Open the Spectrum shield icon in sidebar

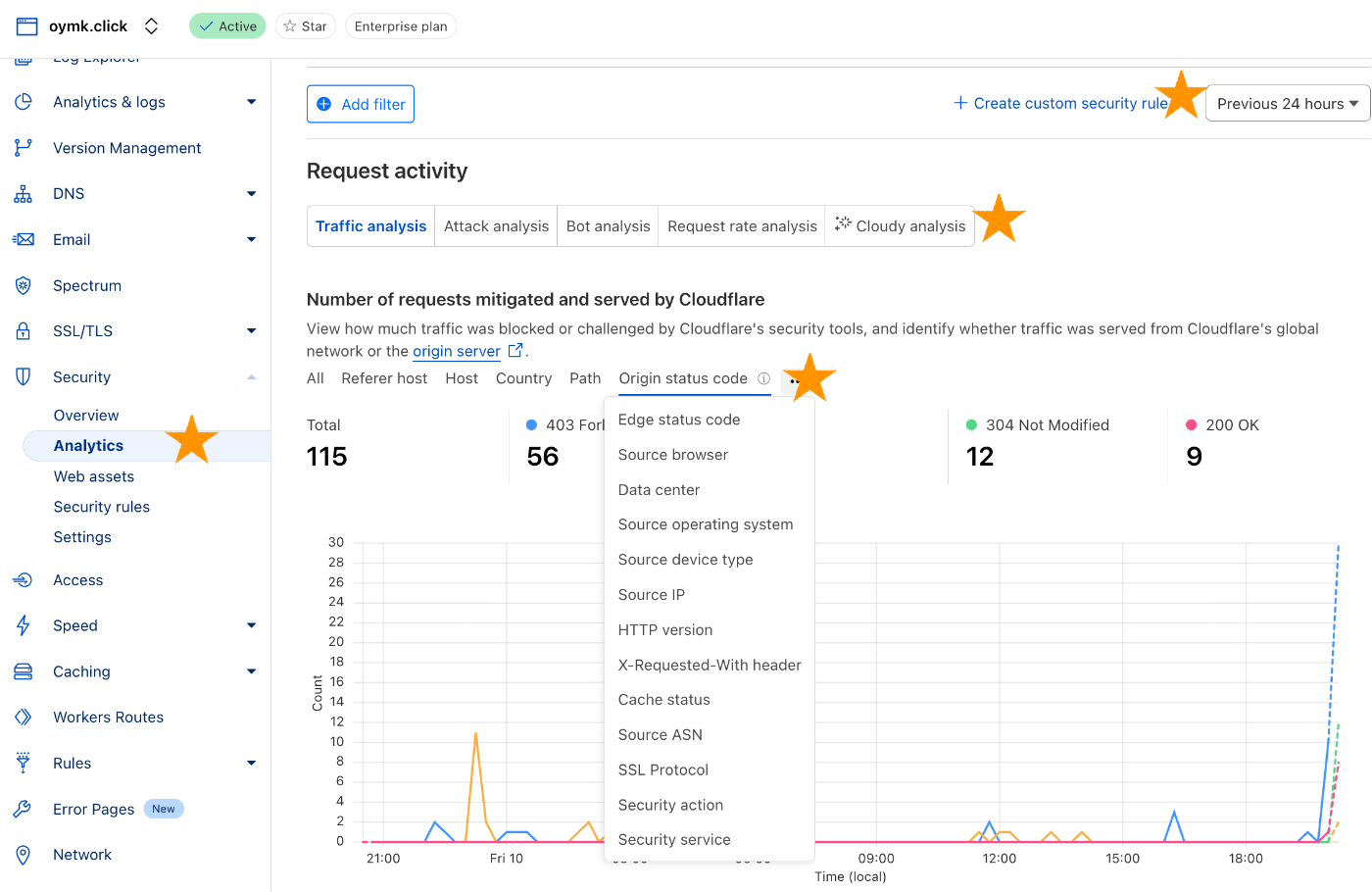[24, 285]
